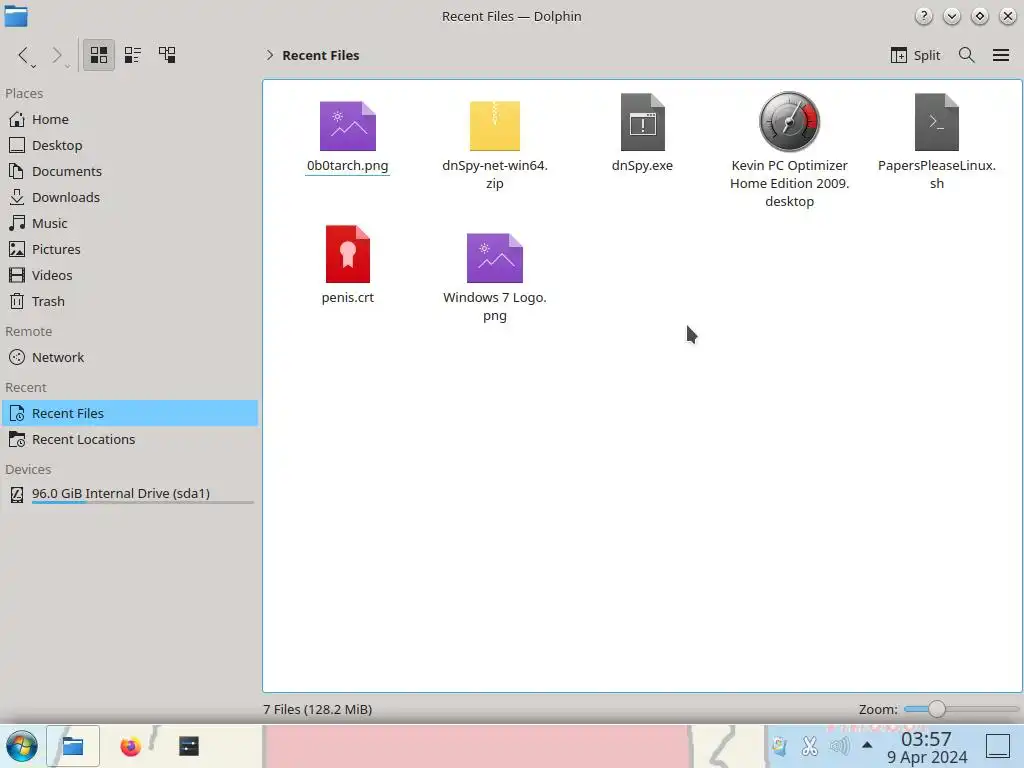1024x768 pixels.
Task: Switch to Icons view mode
Action: pos(99,55)
